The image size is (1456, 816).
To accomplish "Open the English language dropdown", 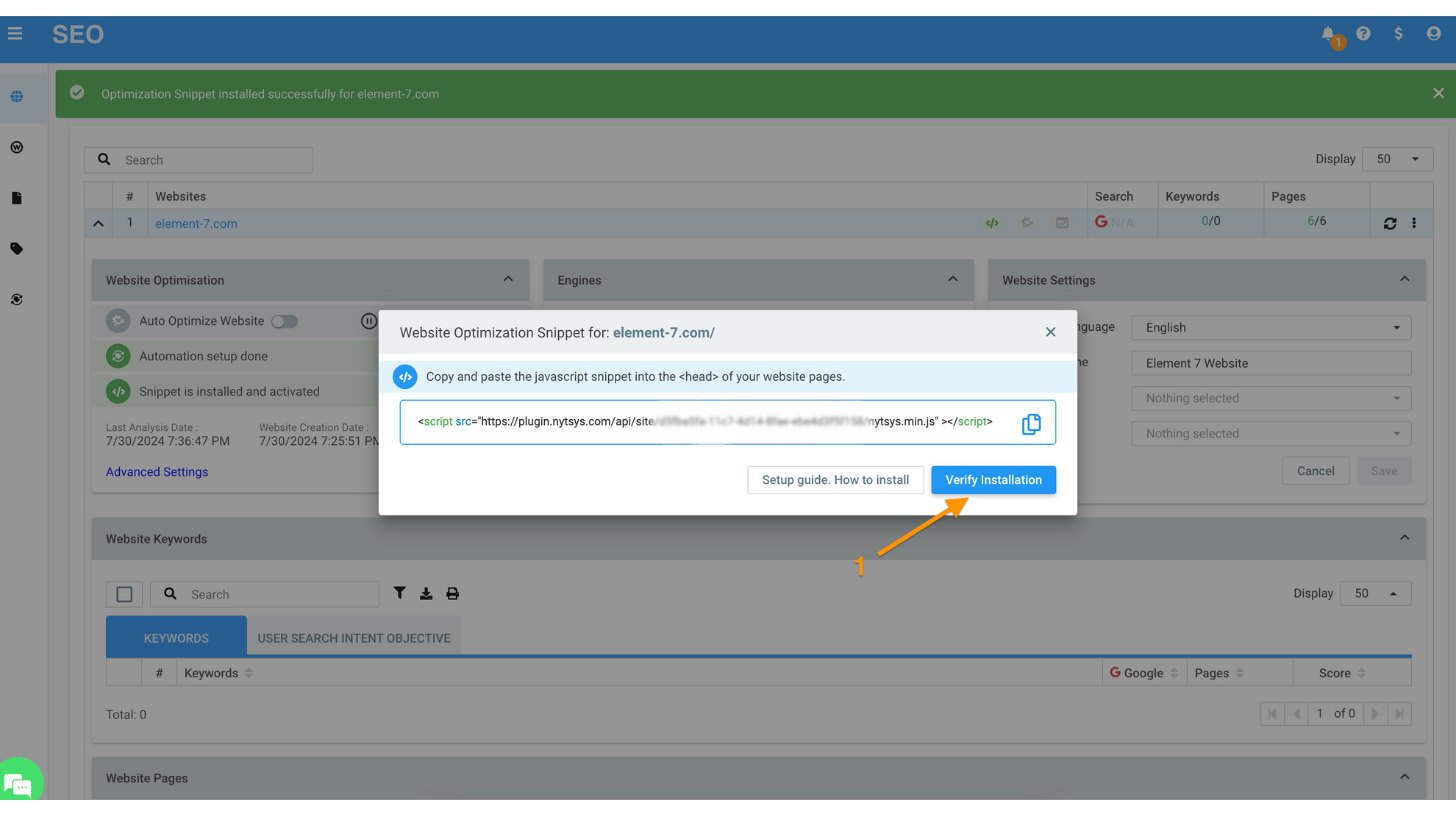I will (x=1270, y=327).
